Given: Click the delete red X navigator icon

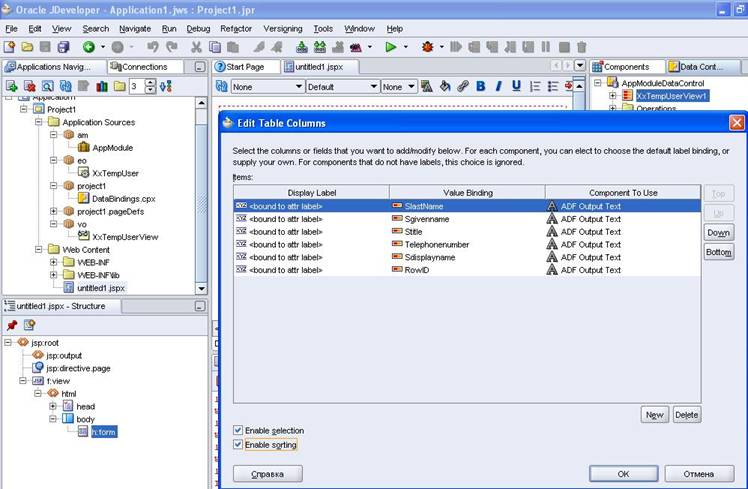Looking at the screenshot, I should pos(30,86).
